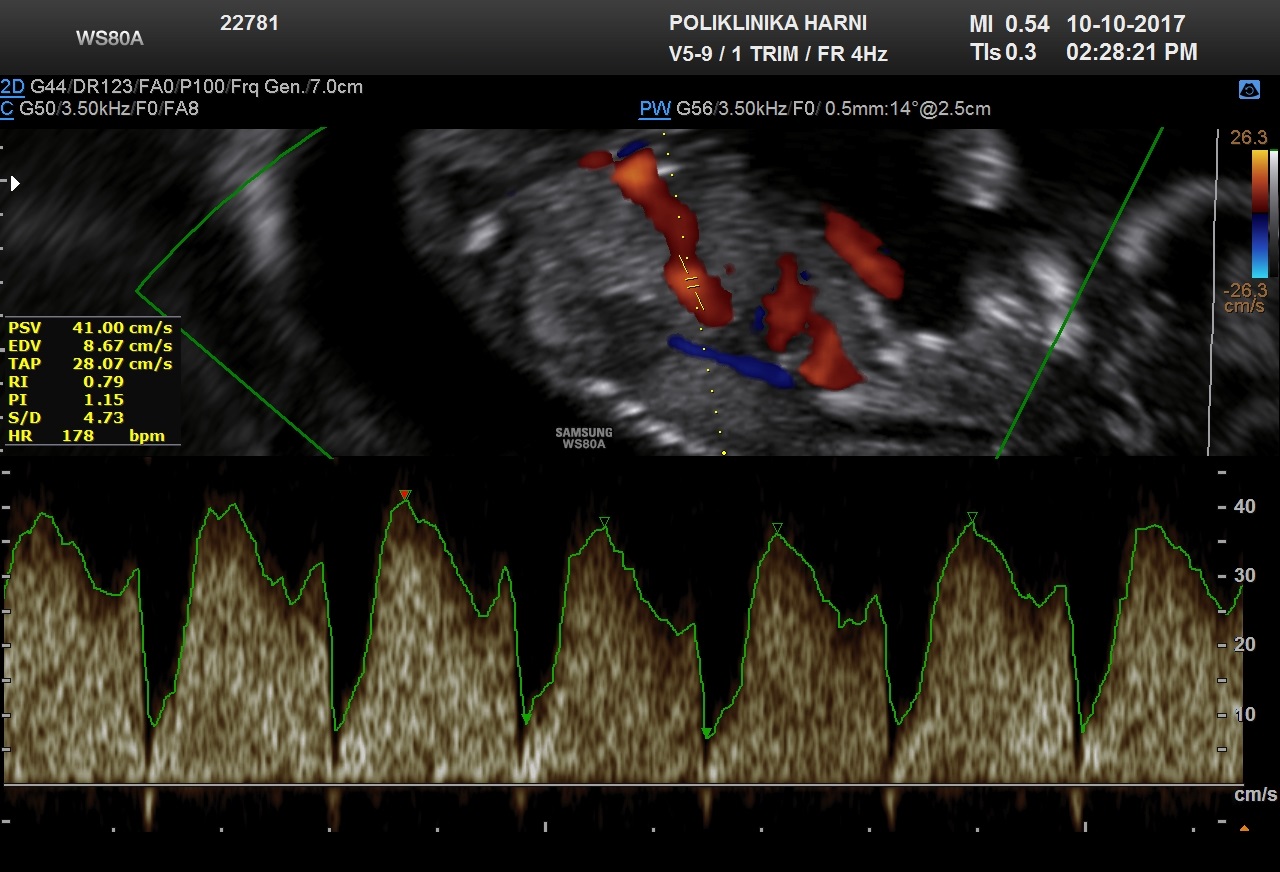
Task: Click the PW sample gate on the vessel
Action: [690, 282]
